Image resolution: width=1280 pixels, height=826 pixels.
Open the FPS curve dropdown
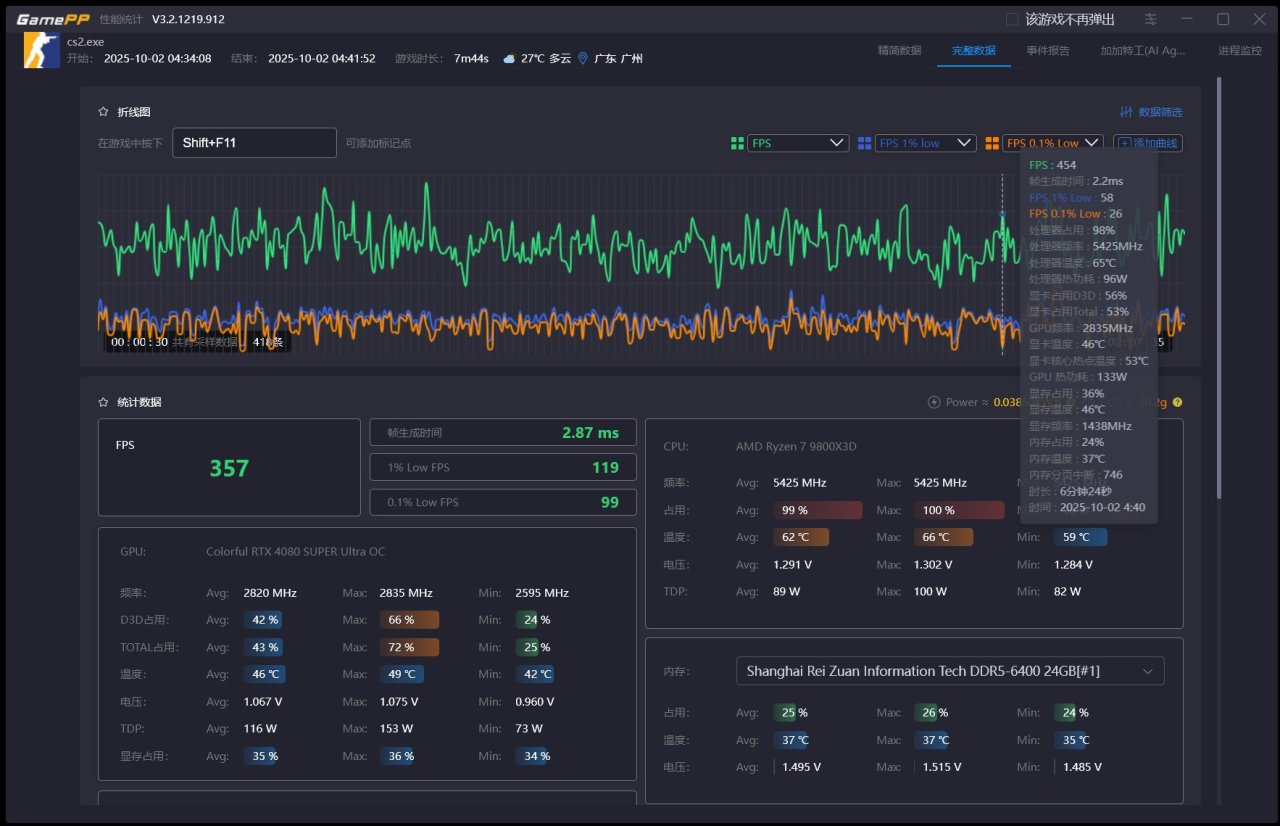pyautogui.click(x=798, y=143)
